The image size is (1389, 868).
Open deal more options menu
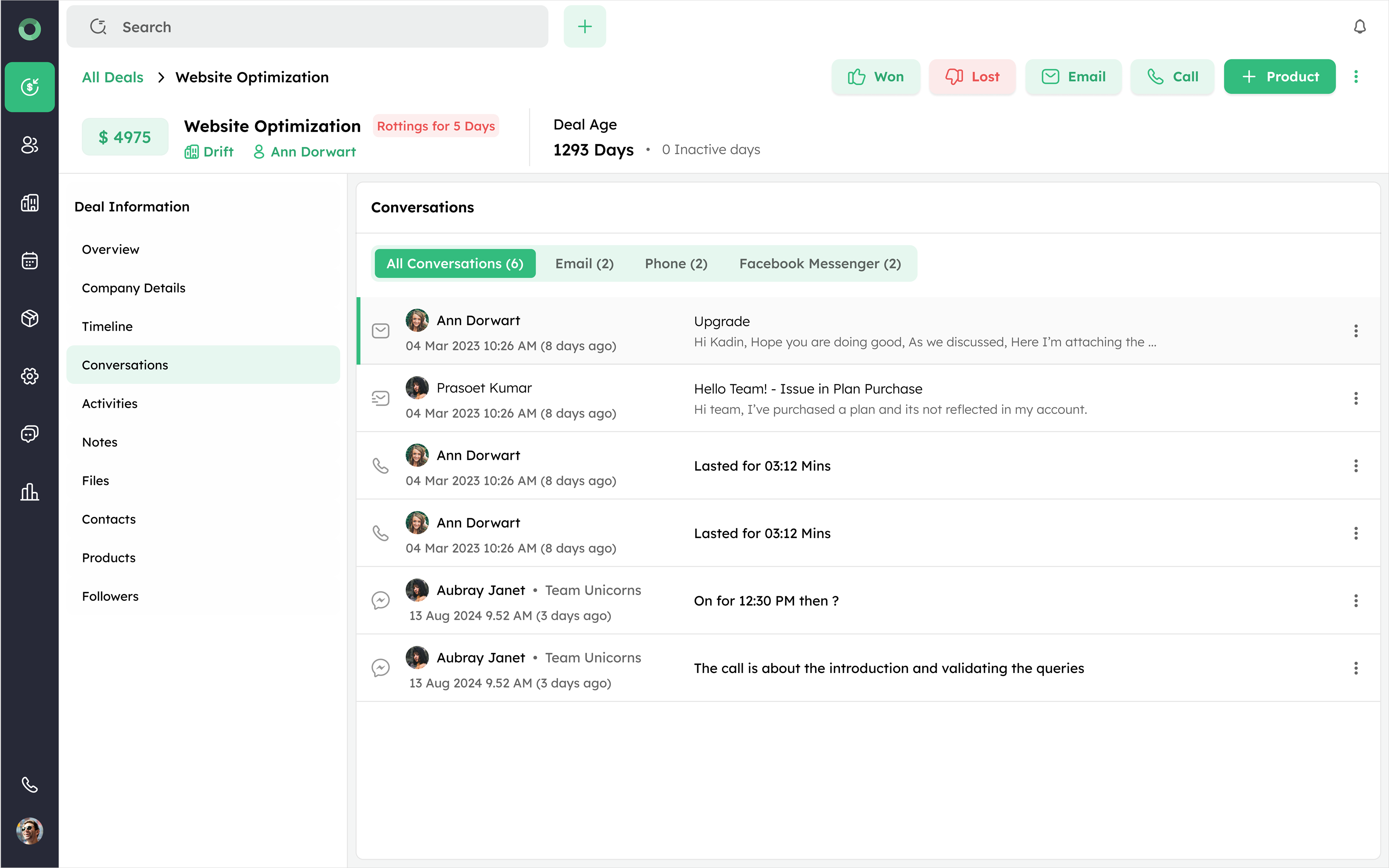(1356, 77)
